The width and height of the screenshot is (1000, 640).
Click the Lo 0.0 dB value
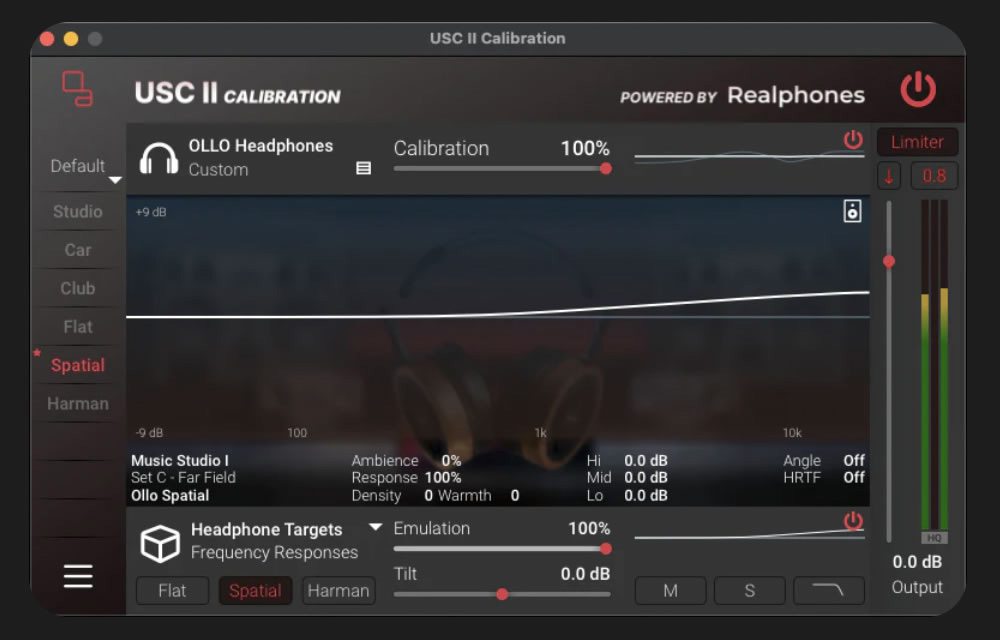(x=645, y=495)
